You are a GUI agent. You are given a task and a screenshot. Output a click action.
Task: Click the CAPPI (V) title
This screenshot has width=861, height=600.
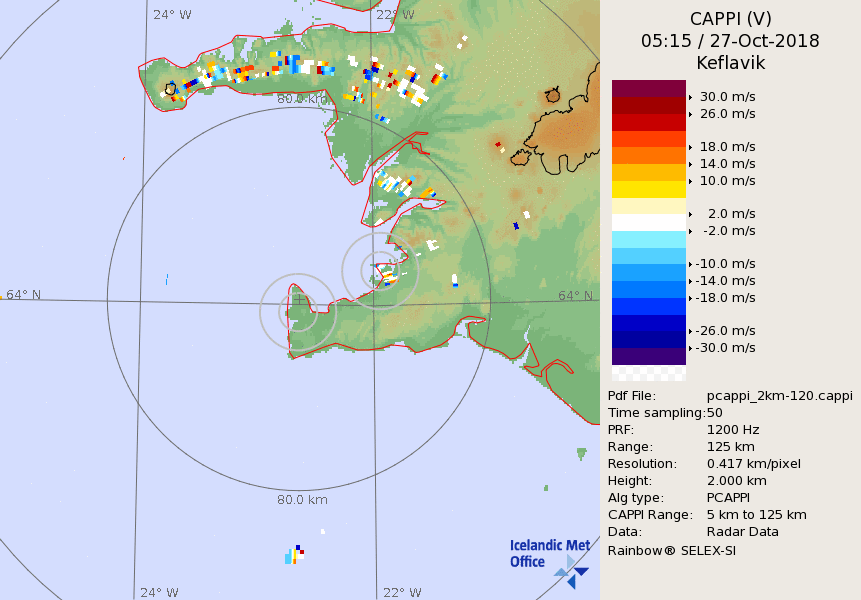point(730,19)
